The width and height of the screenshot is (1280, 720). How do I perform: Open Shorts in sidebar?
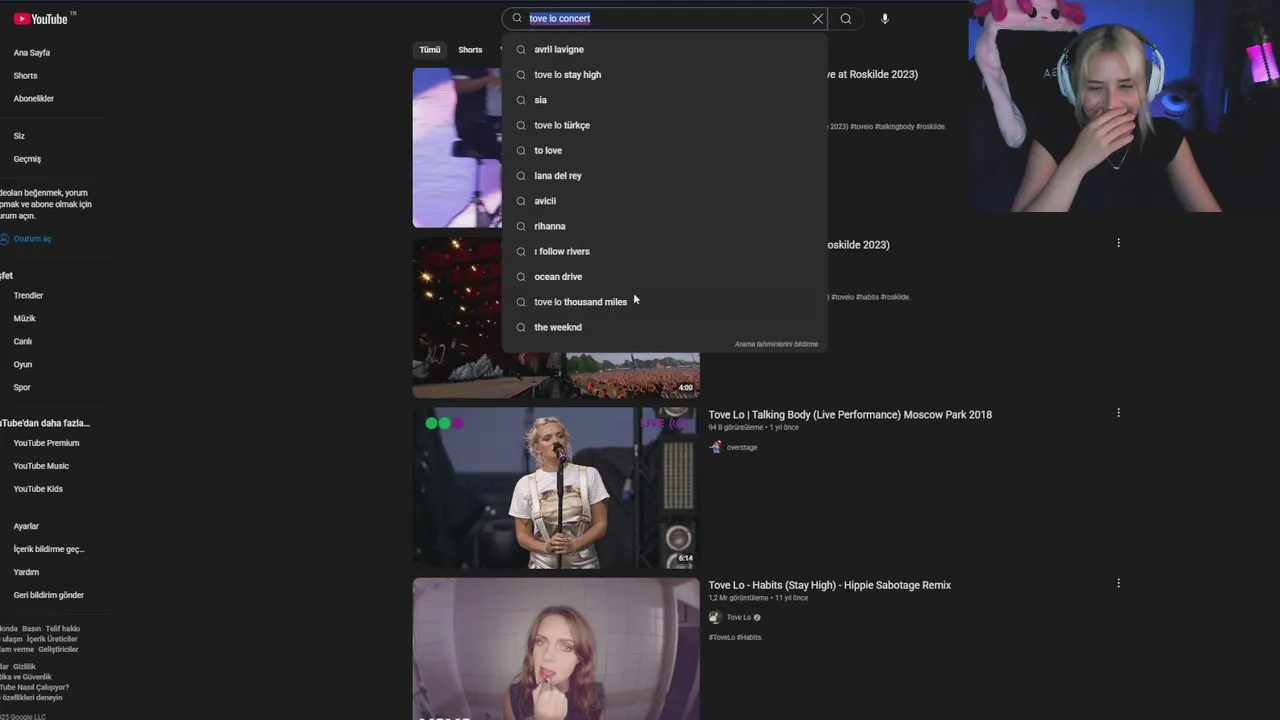pos(25,76)
